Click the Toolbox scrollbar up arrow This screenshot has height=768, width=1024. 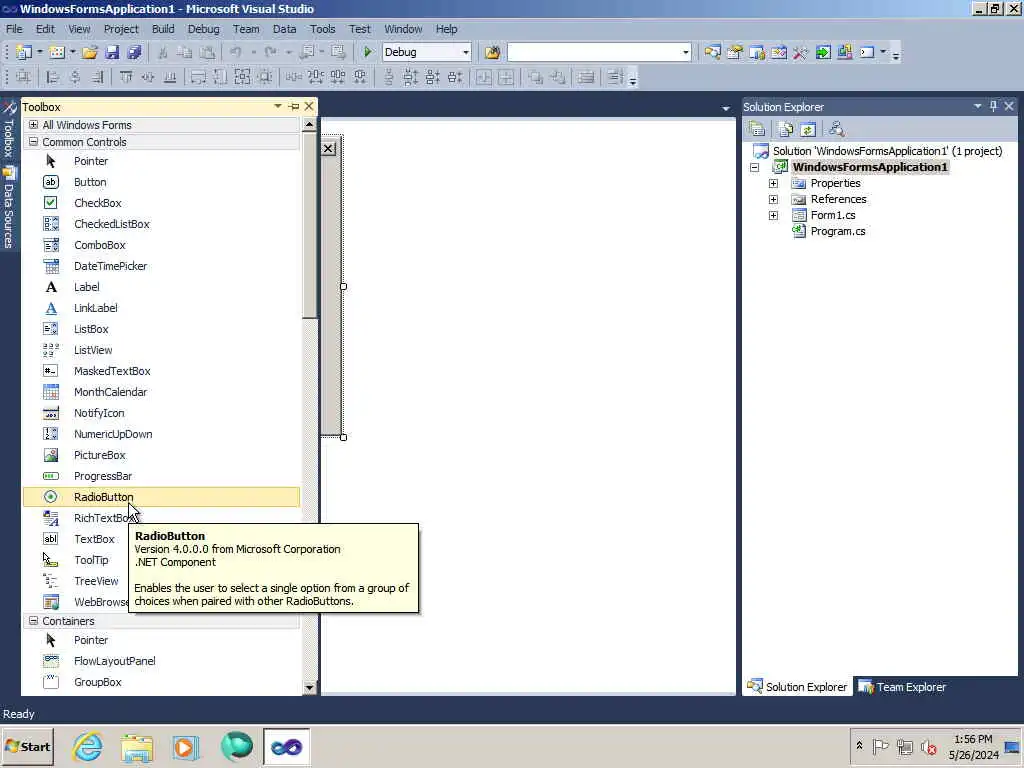pyautogui.click(x=310, y=124)
